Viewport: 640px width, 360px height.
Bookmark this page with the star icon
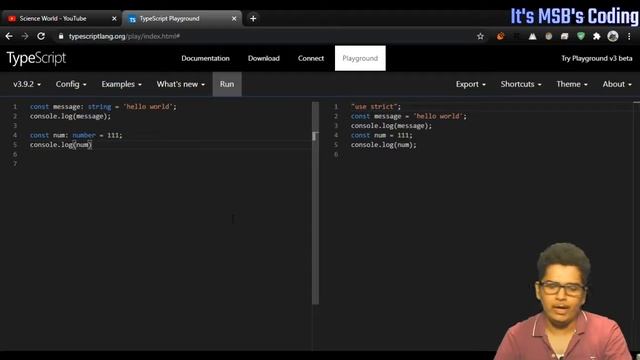pyautogui.click(x=480, y=36)
